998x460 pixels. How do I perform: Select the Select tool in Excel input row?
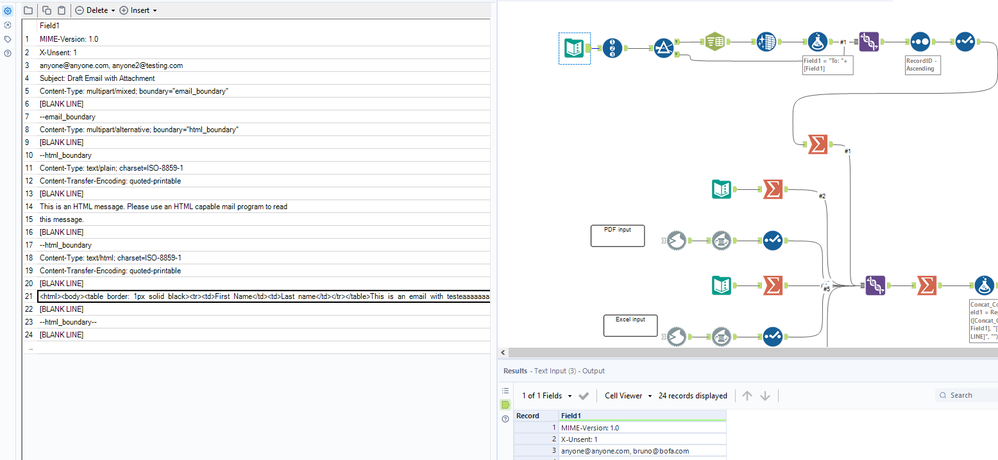[773, 335]
